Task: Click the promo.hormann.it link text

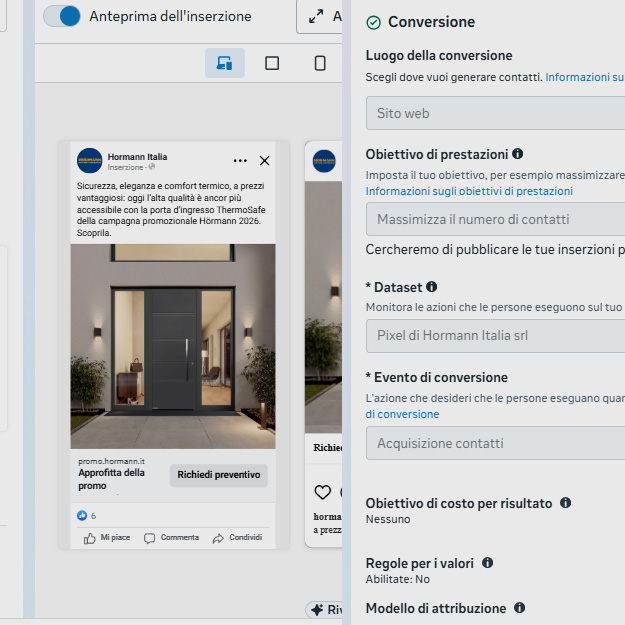Action: click(x=111, y=461)
